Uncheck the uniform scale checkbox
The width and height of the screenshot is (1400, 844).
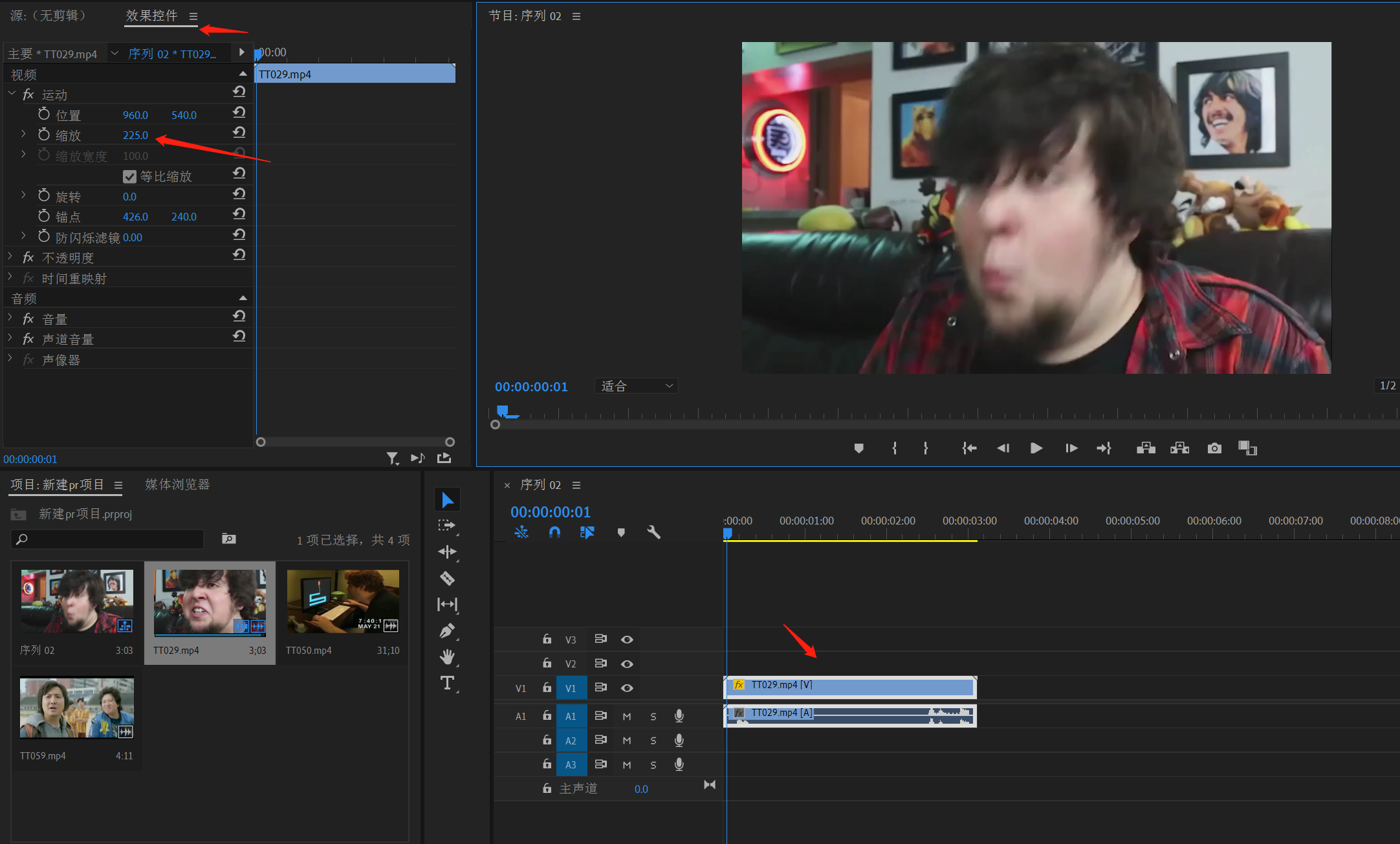(129, 177)
